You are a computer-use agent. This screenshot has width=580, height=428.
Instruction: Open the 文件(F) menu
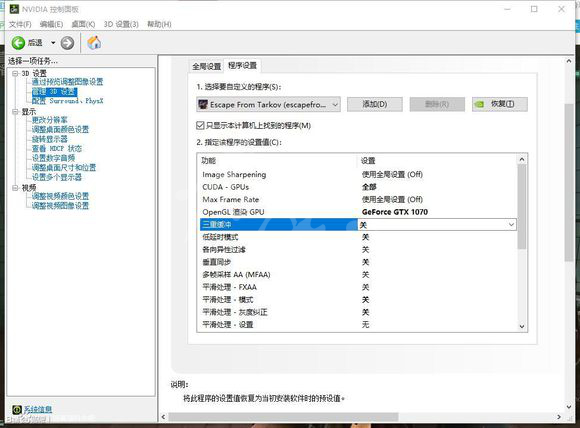point(20,24)
